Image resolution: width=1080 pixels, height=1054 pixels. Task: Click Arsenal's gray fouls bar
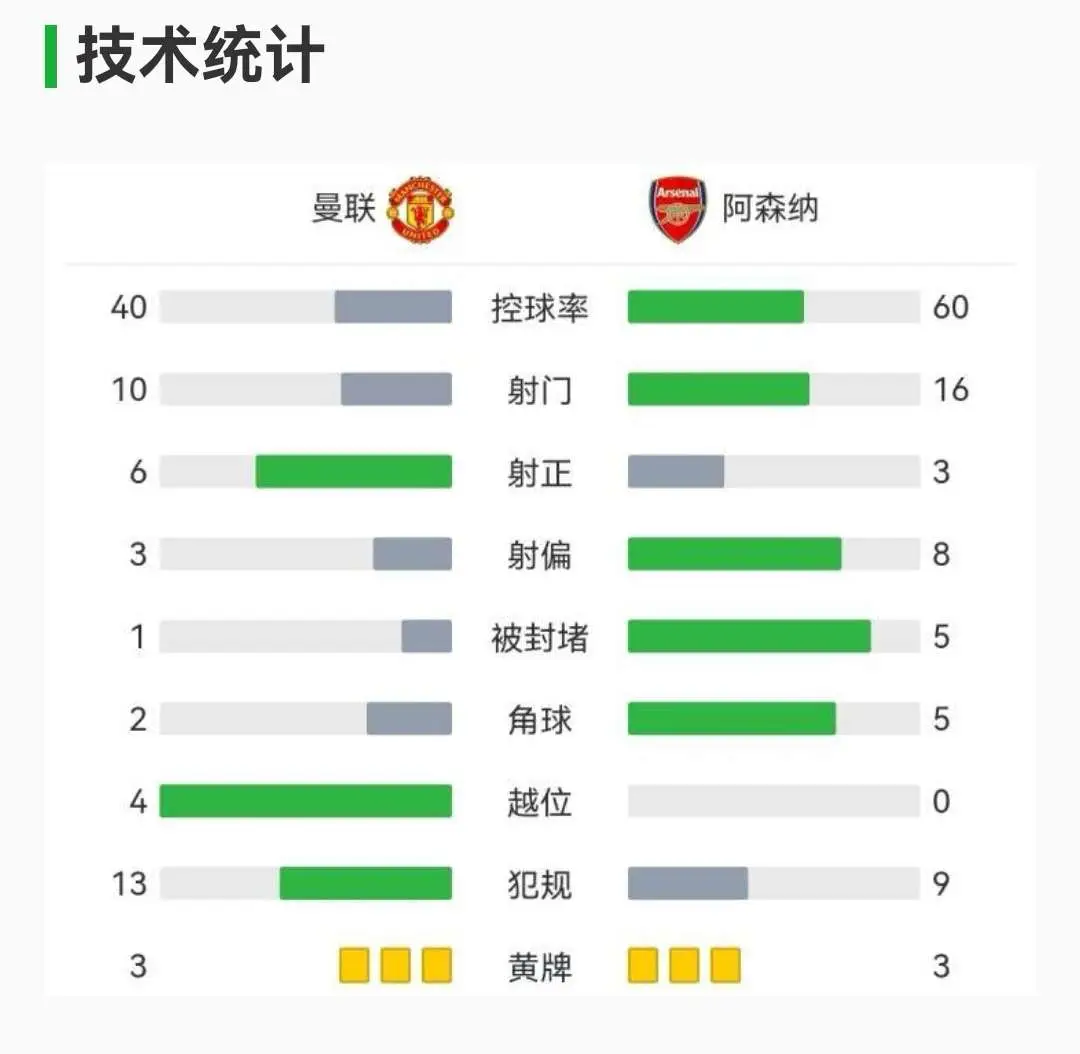click(x=687, y=884)
